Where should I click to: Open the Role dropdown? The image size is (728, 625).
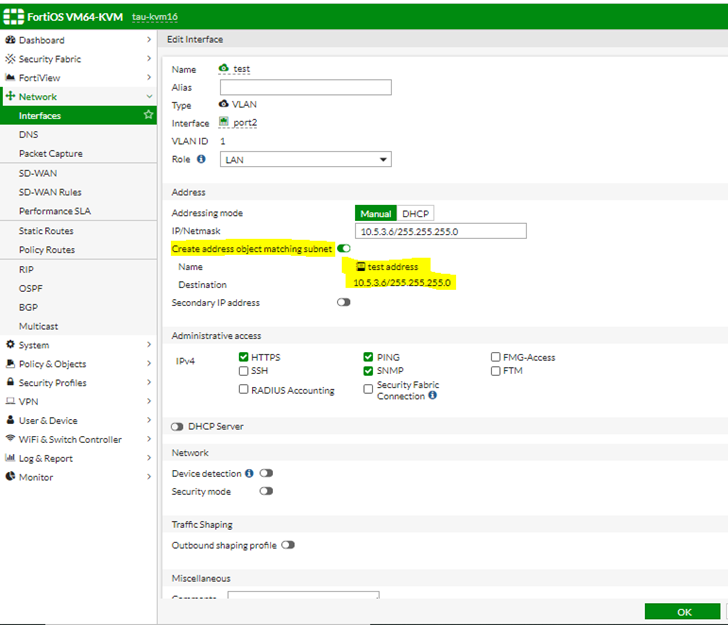coord(305,159)
